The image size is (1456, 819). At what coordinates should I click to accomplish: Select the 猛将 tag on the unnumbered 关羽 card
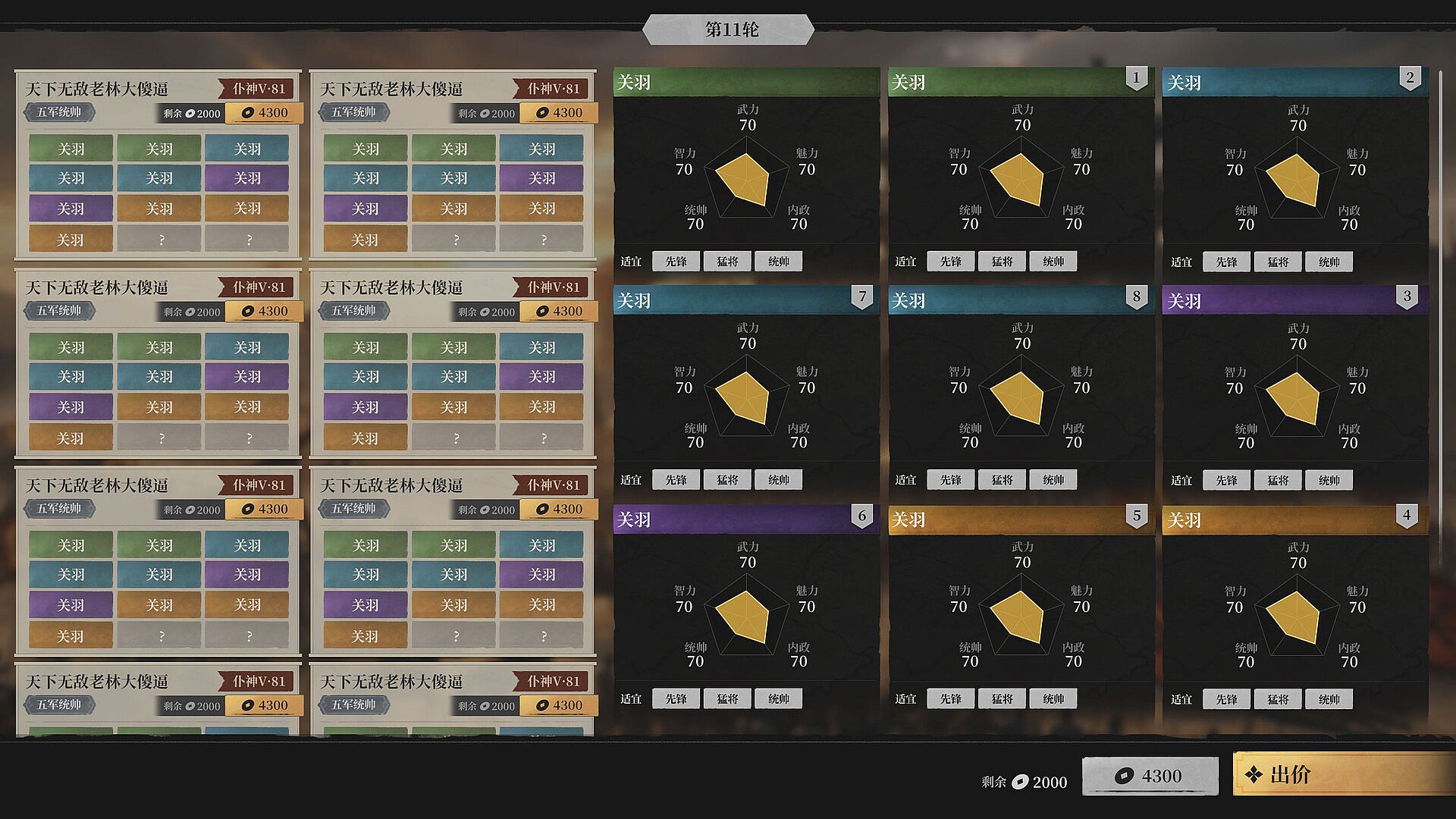tap(727, 261)
